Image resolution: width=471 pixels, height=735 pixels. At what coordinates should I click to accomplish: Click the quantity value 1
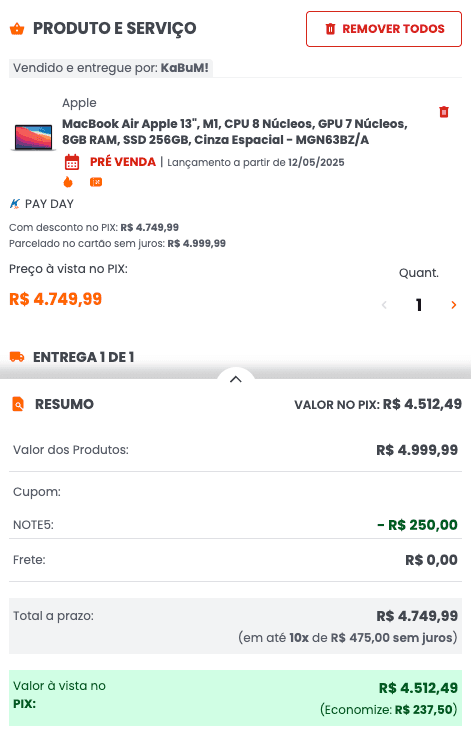click(419, 305)
